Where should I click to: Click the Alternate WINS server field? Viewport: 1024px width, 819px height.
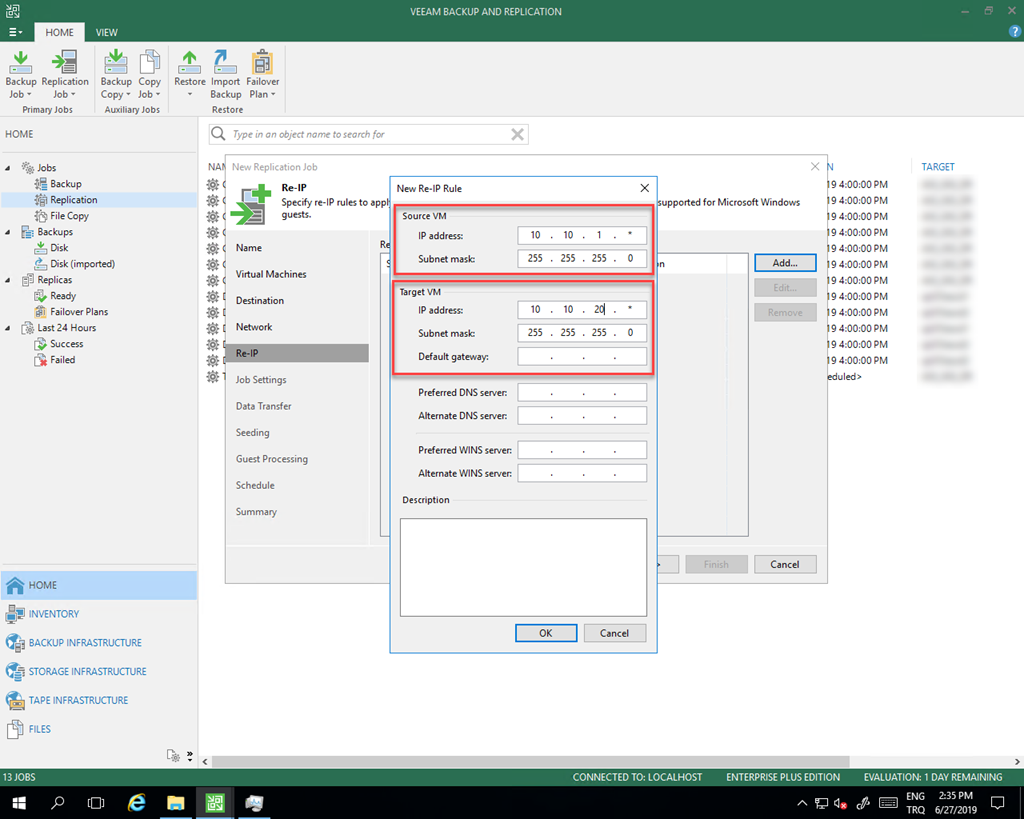tap(582, 474)
